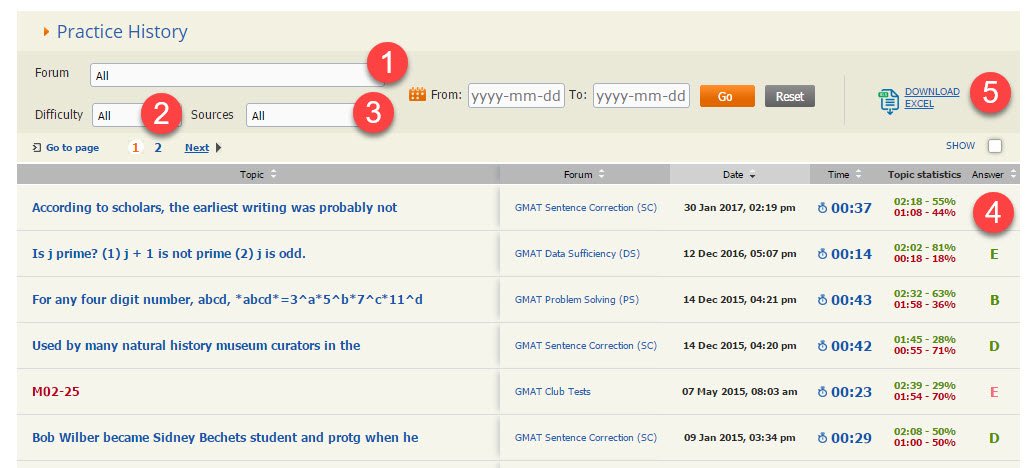This screenshot has height=468, width=1030.
Task: Open the Download Excel link
Action: point(931,97)
